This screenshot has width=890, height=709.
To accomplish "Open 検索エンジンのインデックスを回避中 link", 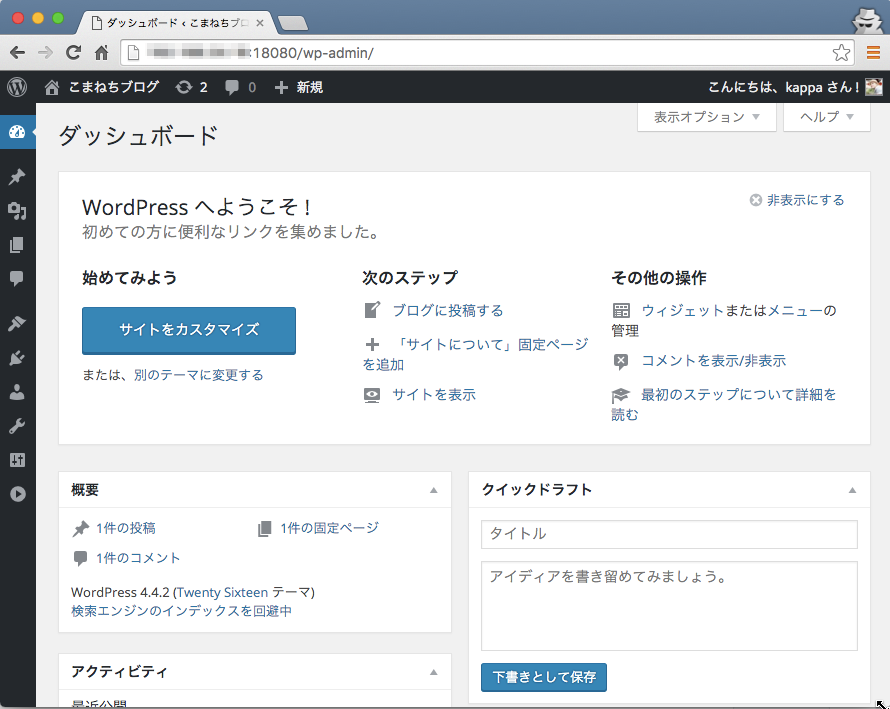I will point(182,611).
